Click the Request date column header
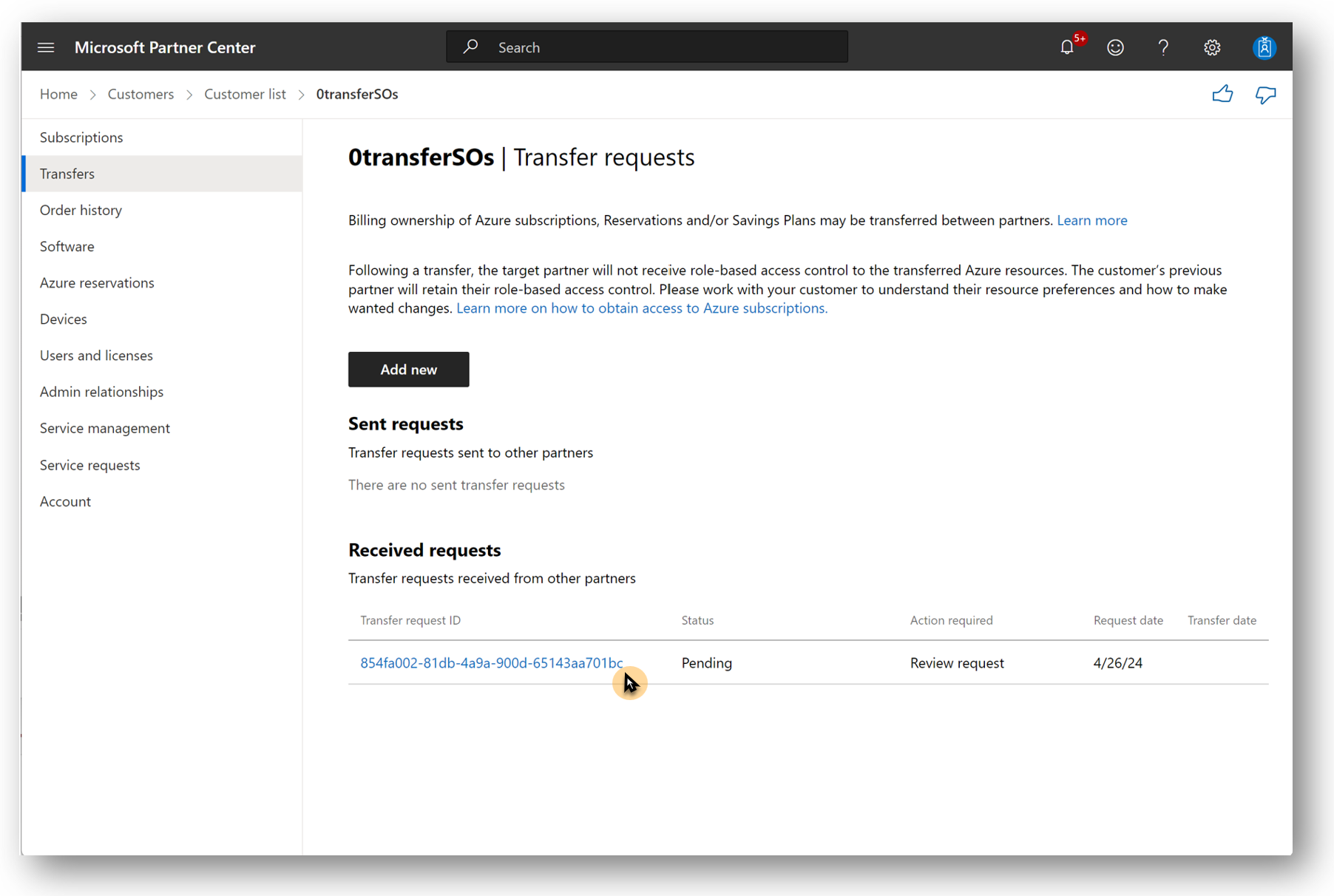This screenshot has height=896, width=1334. click(x=1128, y=620)
